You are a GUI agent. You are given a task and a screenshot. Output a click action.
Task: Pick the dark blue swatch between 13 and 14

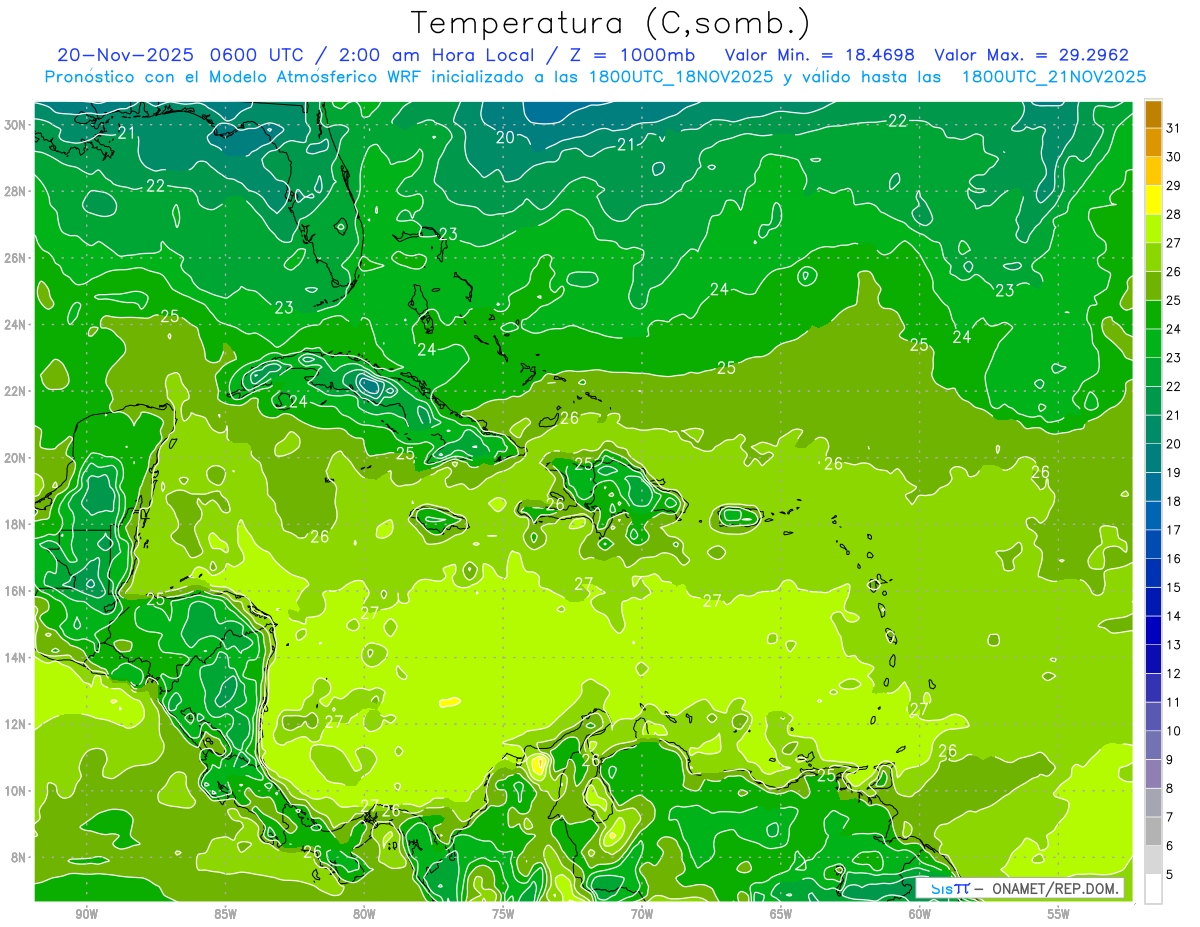(x=1153, y=631)
